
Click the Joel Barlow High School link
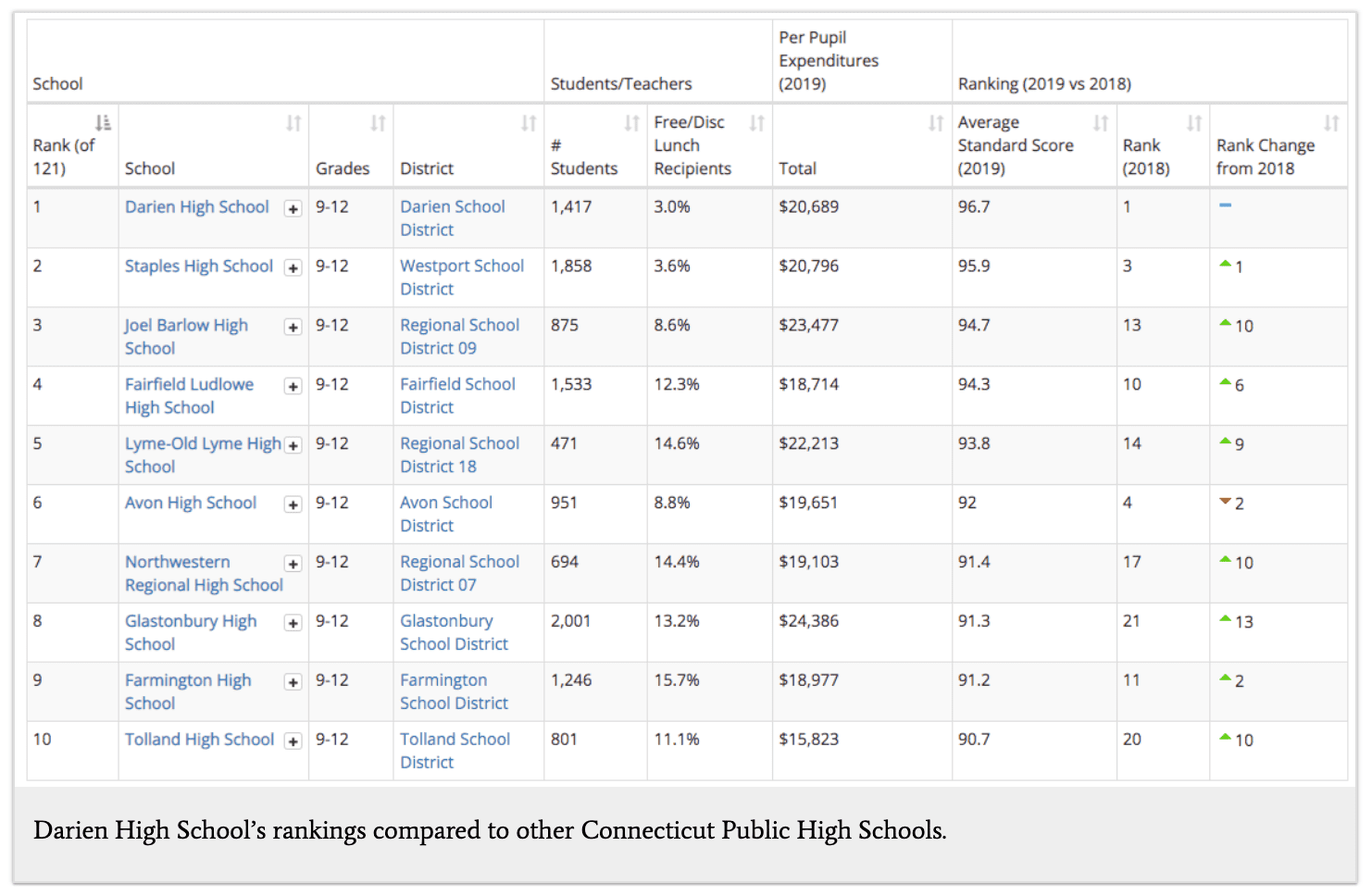pyautogui.click(x=186, y=336)
